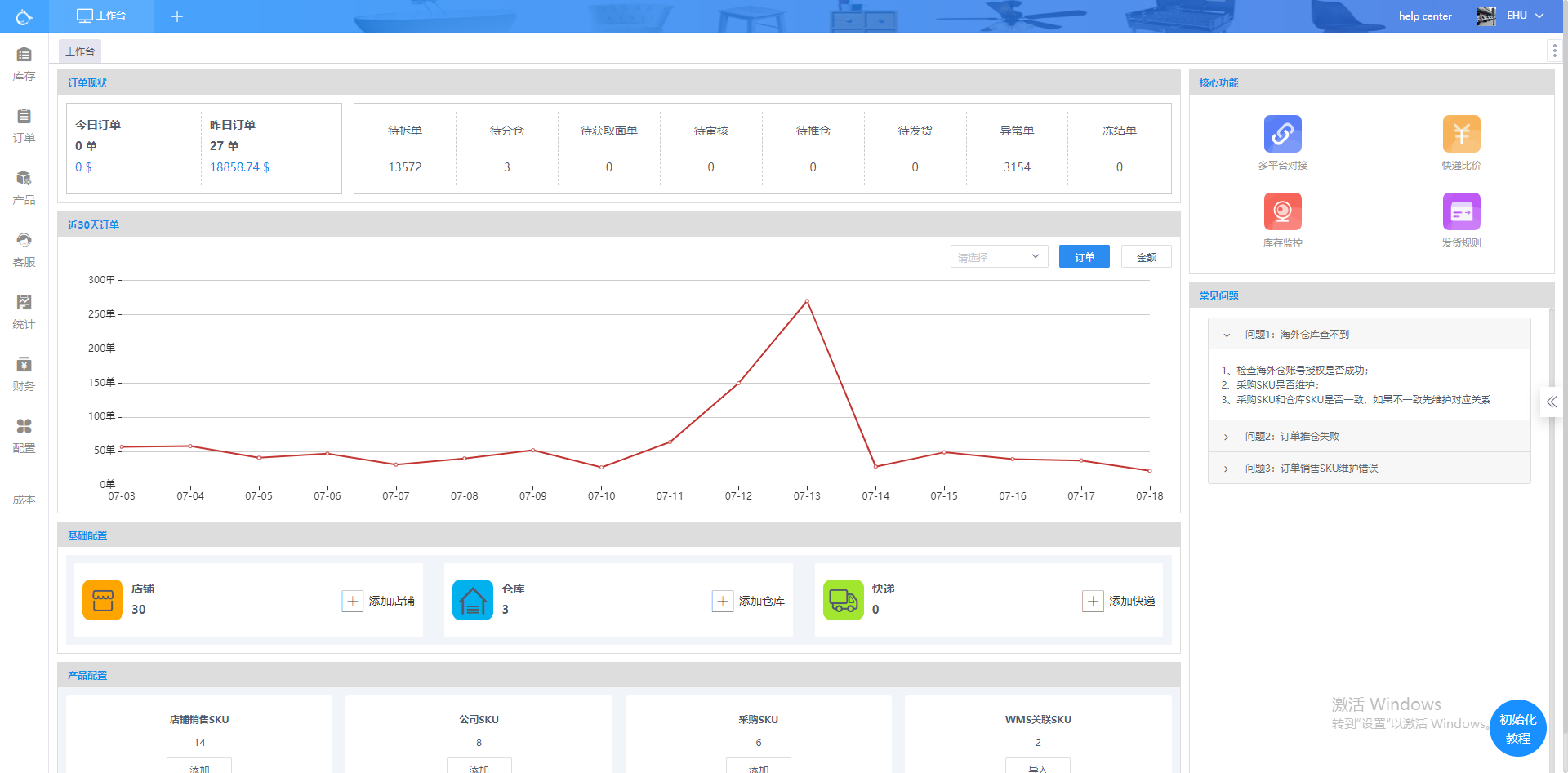1568x773 pixels.
Task: Open the 初始化教程 tutorial button
Action: (1518, 728)
